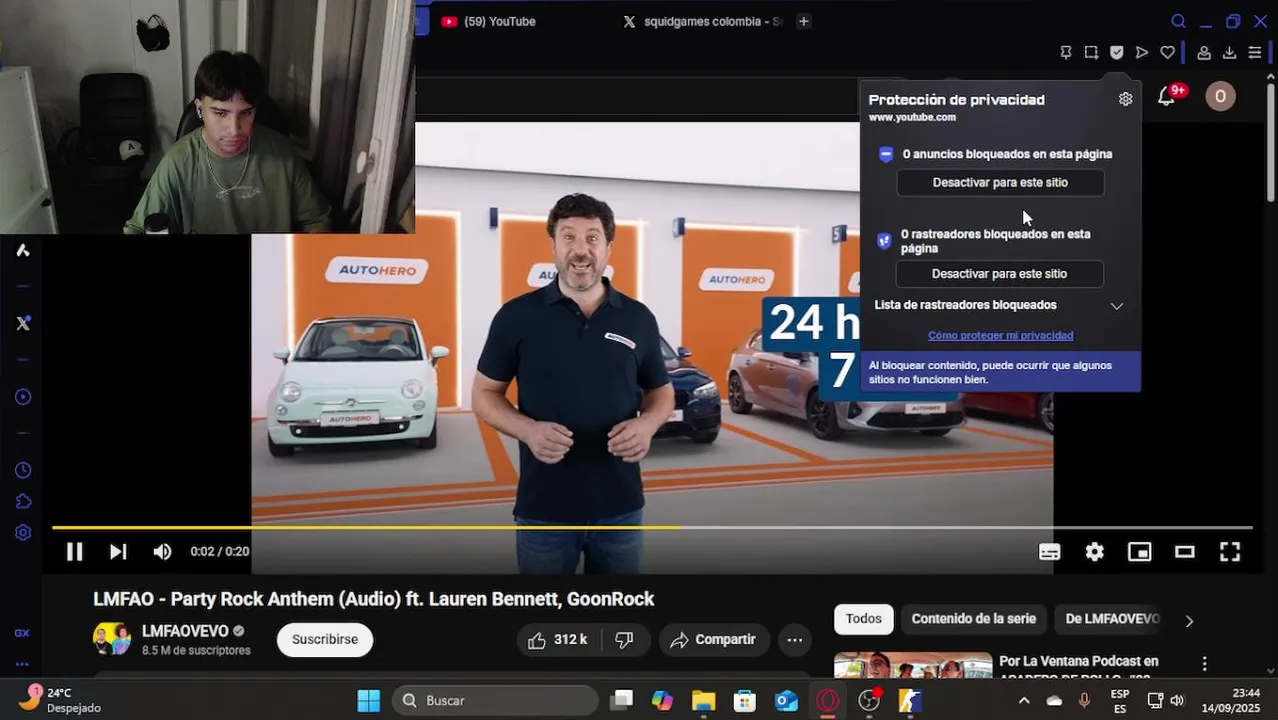Switch to the (59) YouTube tab

pyautogui.click(x=500, y=21)
